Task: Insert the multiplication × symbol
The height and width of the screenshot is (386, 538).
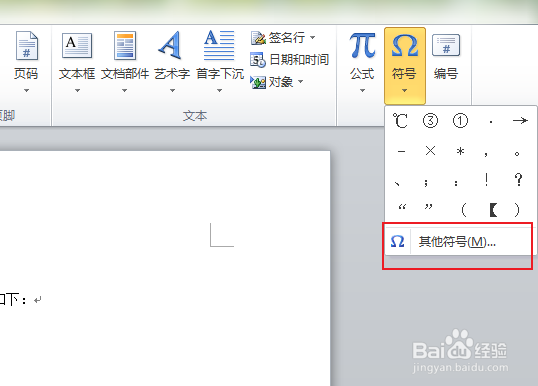Action: 430,151
